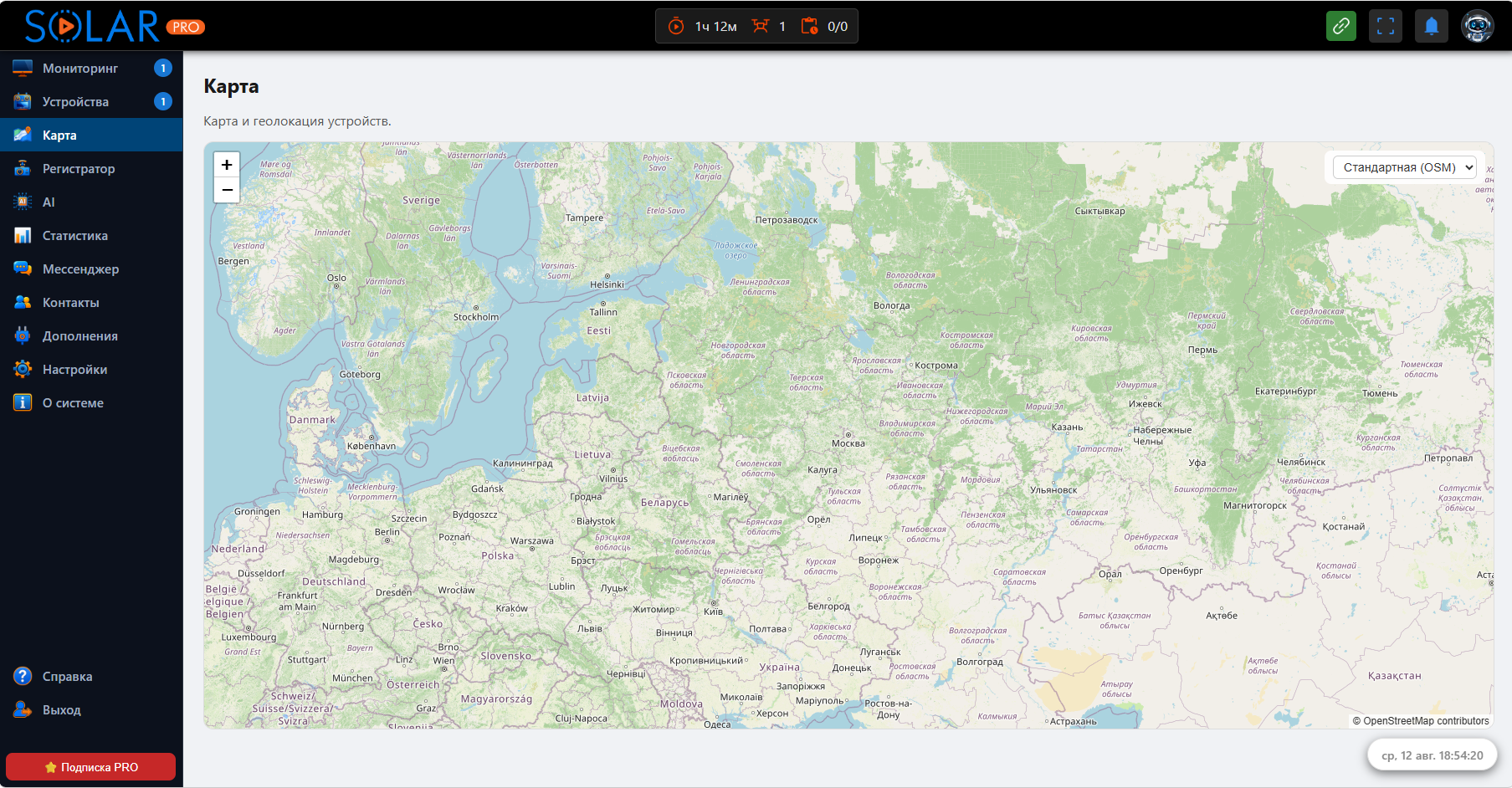Open AI section label
This screenshot has width=1512, height=788.
[49, 202]
